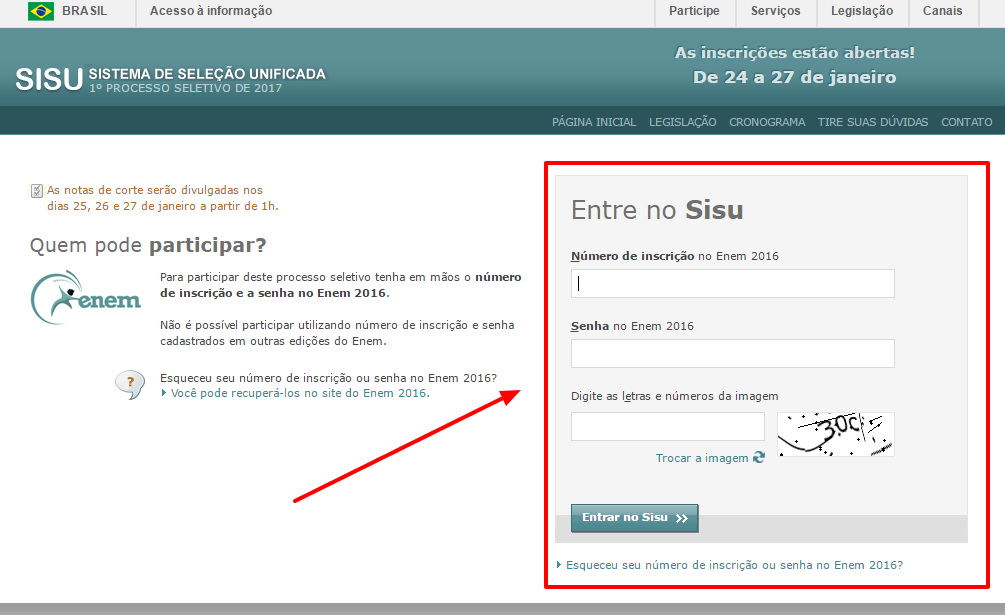Click the Enem logo
Image resolution: width=1005 pixels, height=615 pixels.
coord(86,298)
